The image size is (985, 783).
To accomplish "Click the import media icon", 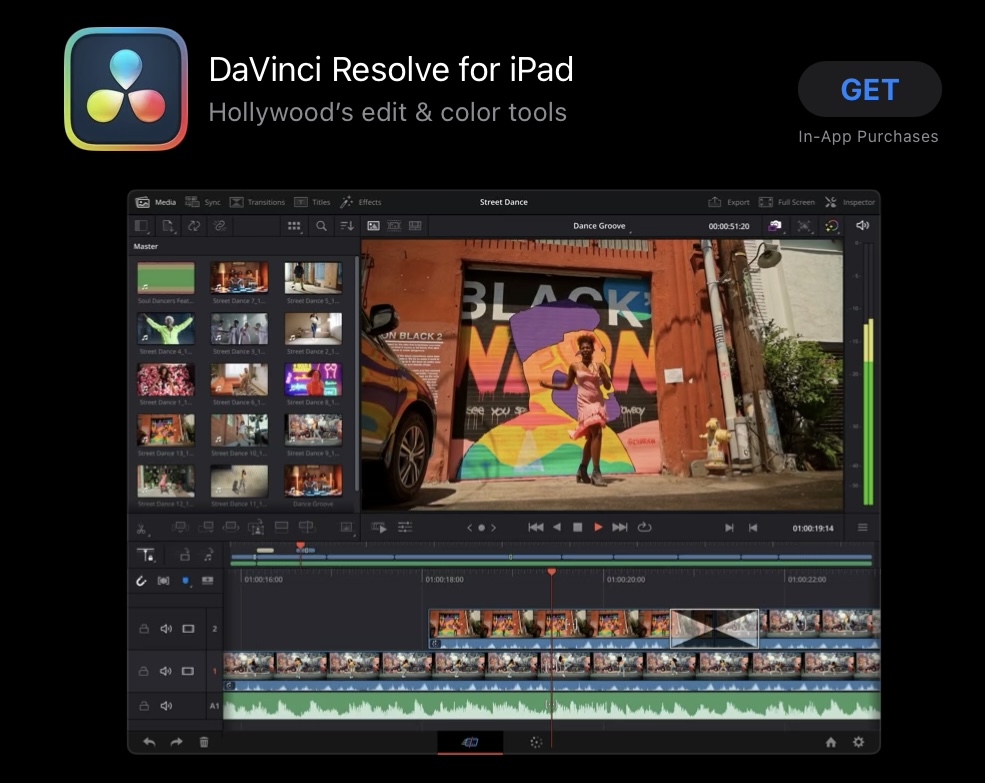I will click(168, 226).
